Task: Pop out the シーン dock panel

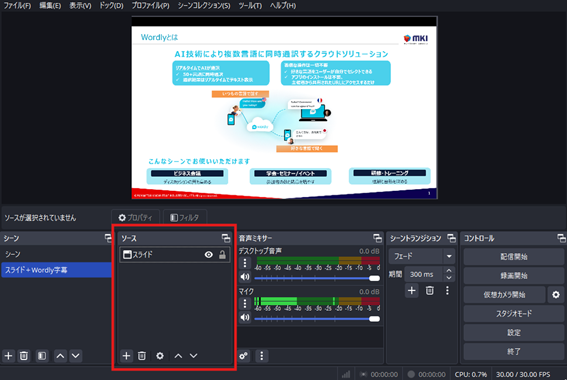Action: click(108, 238)
